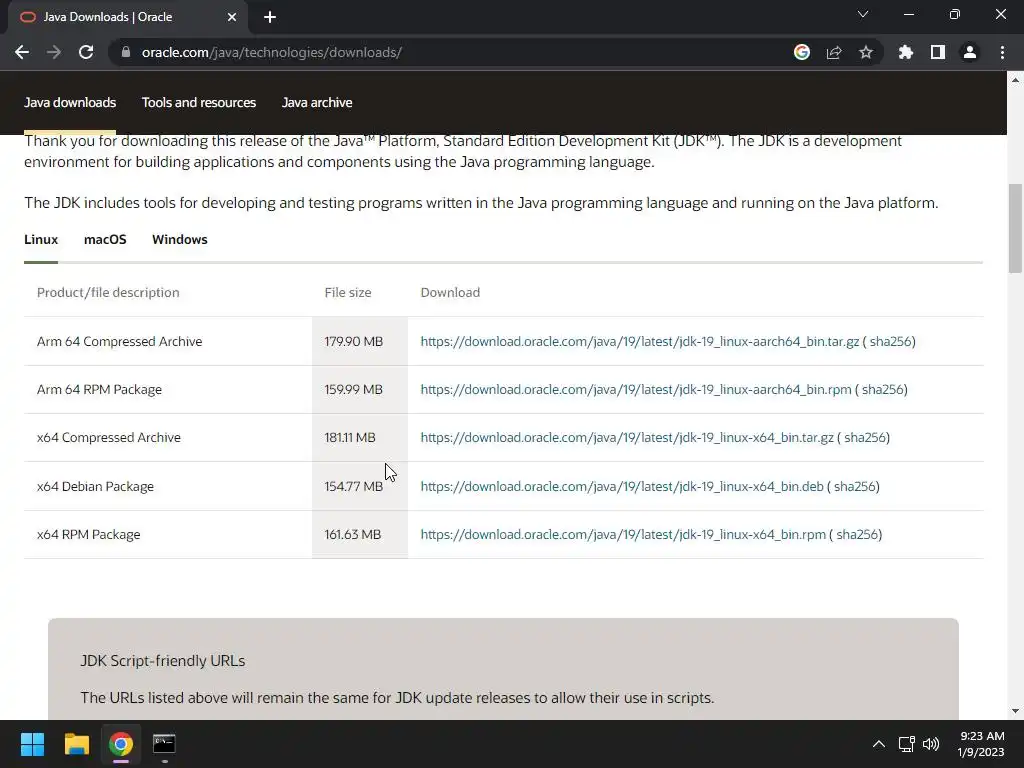Bookmark this page with the star icon

(866, 52)
